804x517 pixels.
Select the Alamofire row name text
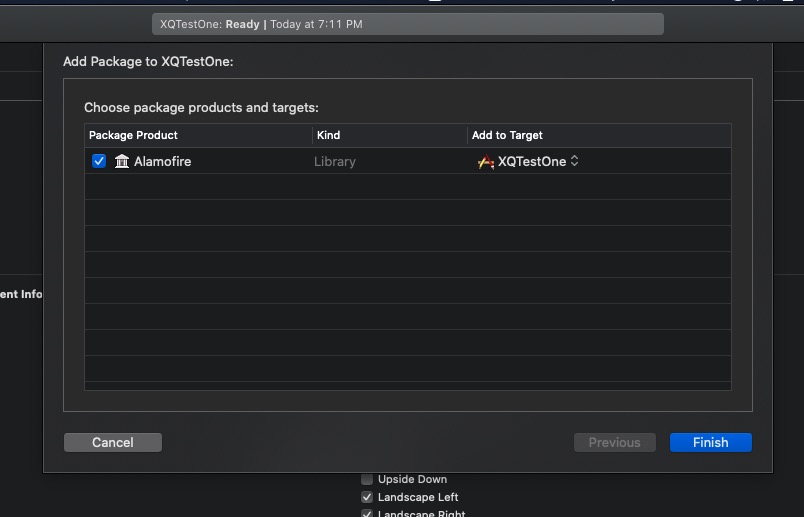pos(163,162)
